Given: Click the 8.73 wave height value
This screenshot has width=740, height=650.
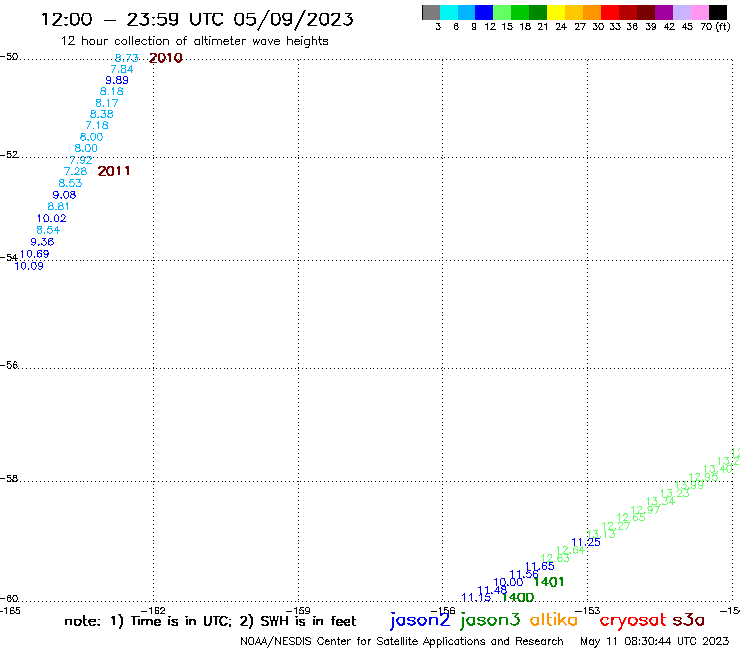Looking at the screenshot, I should click(x=126, y=58).
